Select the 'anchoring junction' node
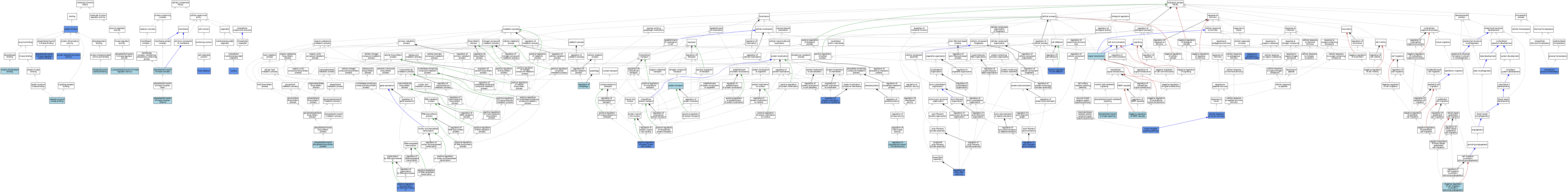Image resolution: width=1568 pixels, height=192 pixels. [204, 42]
